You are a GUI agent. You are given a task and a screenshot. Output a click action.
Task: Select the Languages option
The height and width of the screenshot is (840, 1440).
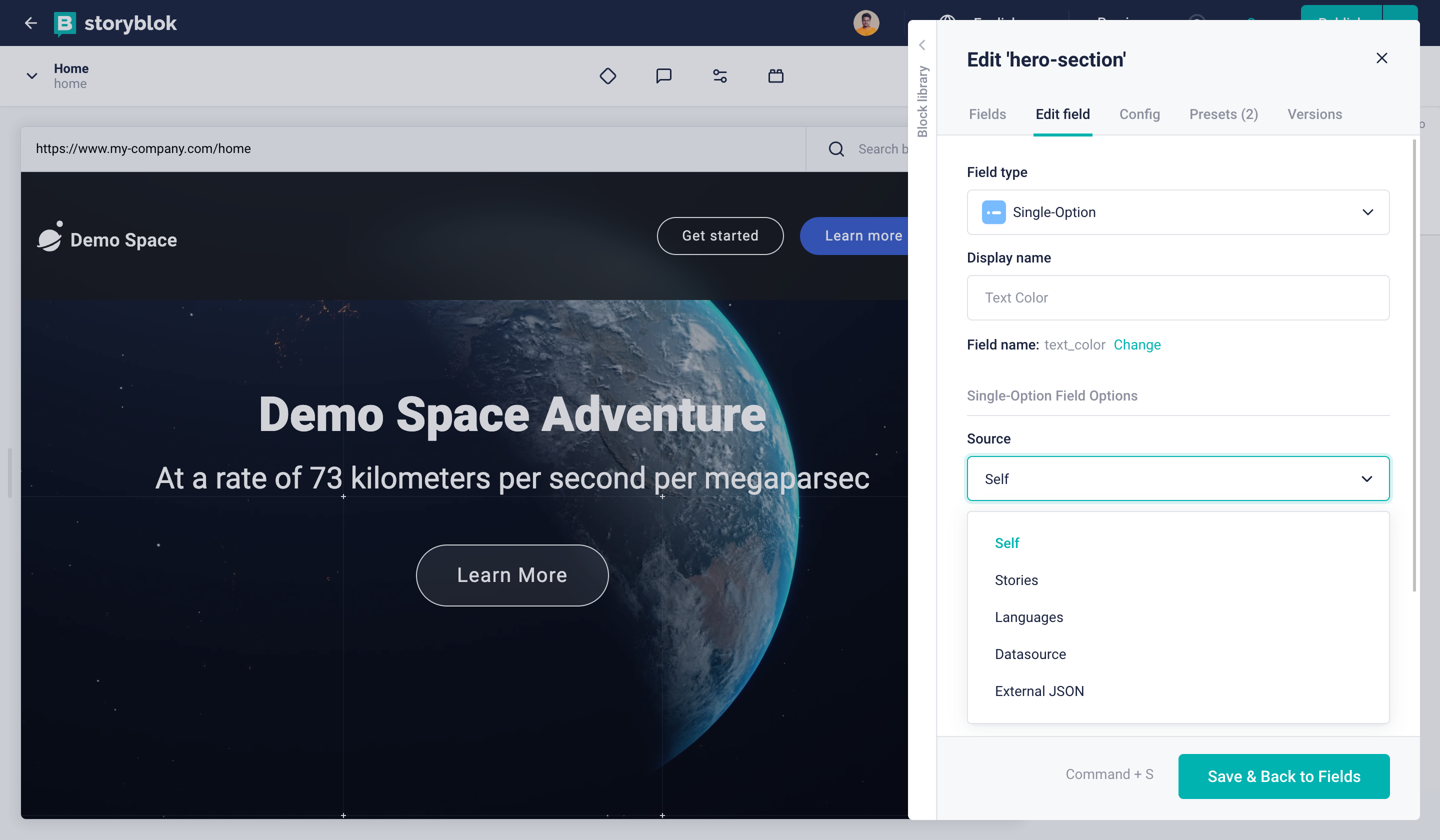[x=1029, y=617]
